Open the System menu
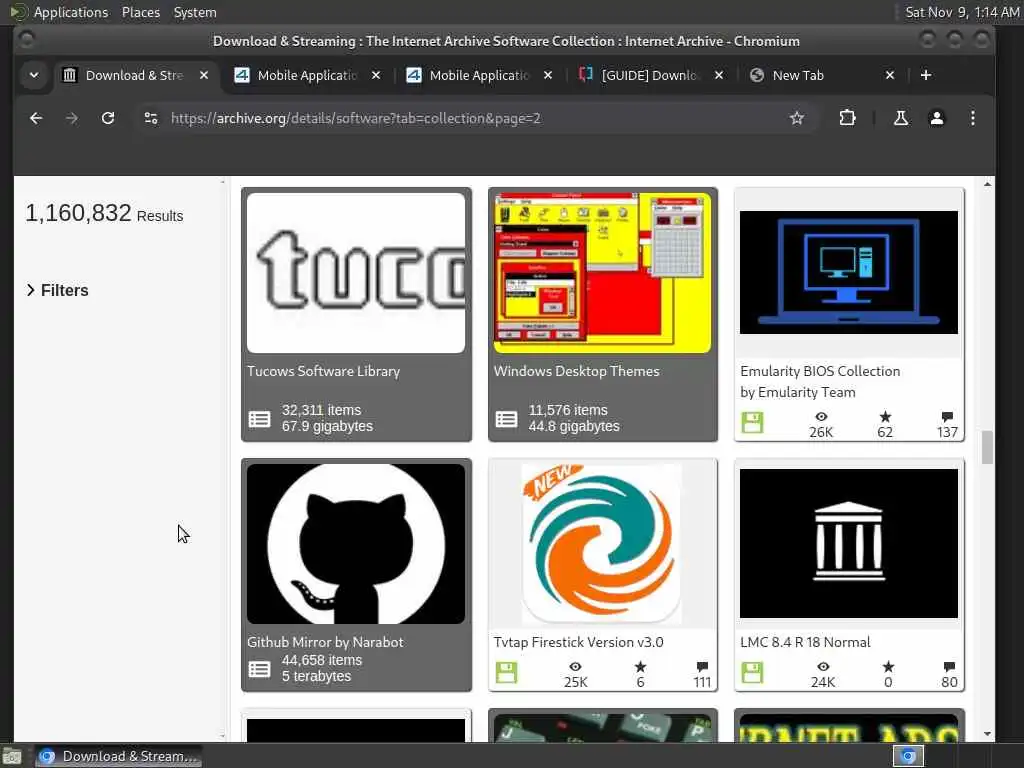 (195, 12)
